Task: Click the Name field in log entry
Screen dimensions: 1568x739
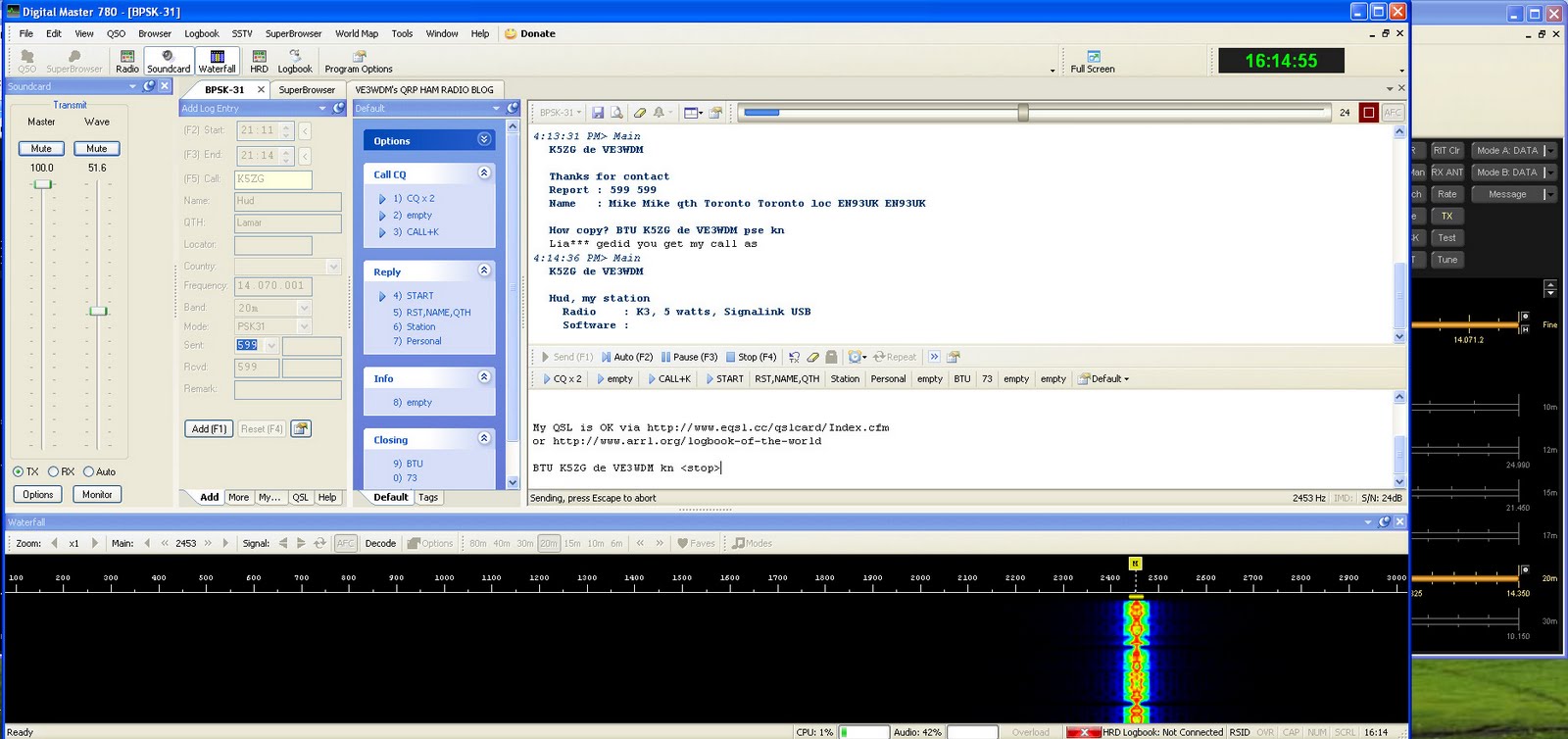Action: tap(287, 201)
